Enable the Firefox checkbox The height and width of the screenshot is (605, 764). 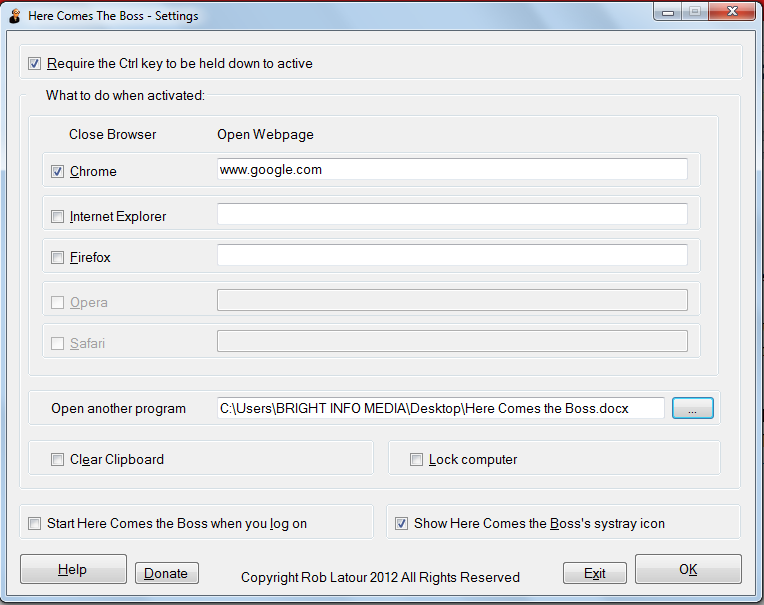click(57, 257)
